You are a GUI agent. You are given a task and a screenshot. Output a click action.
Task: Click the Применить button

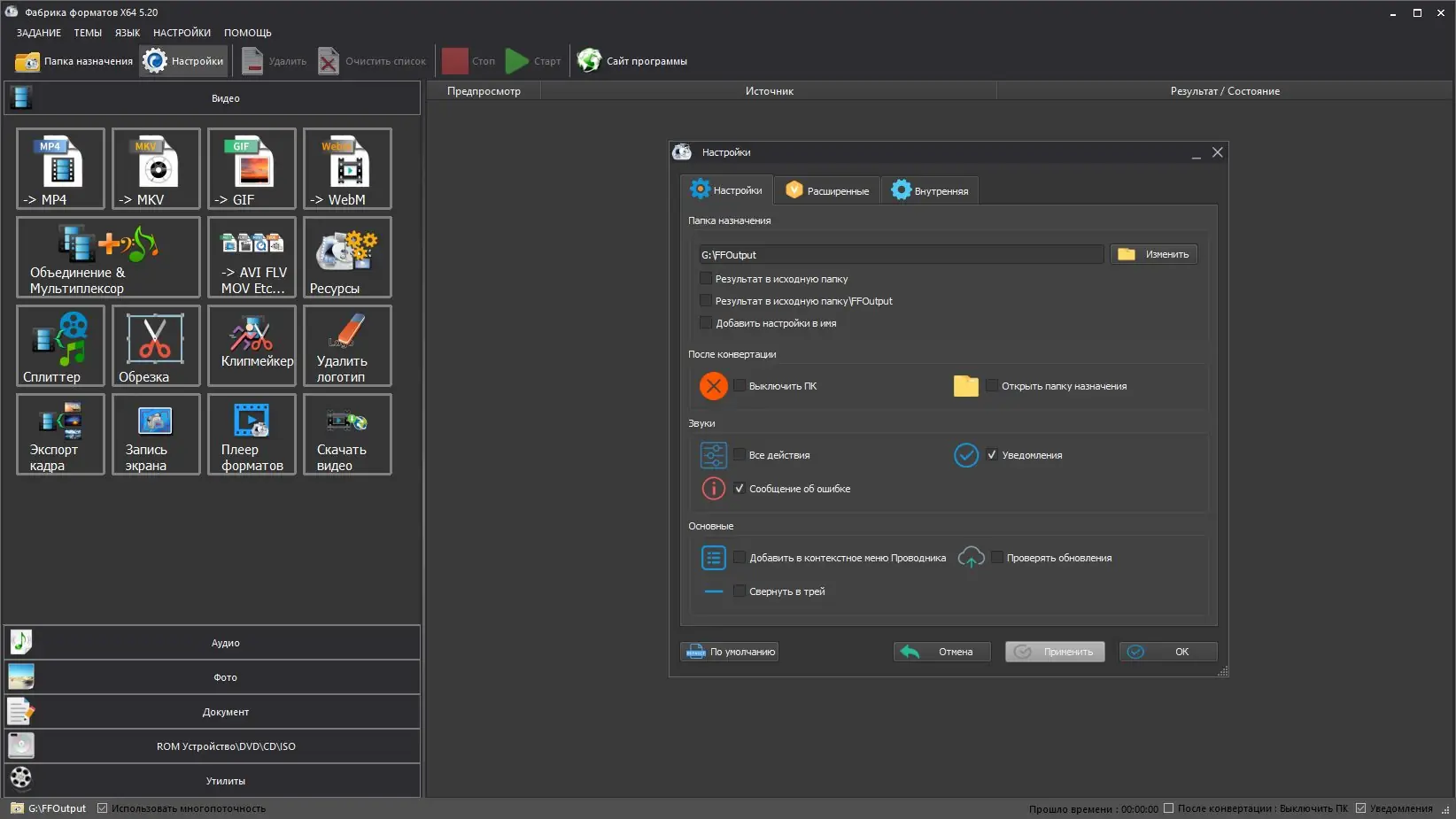pos(1055,652)
